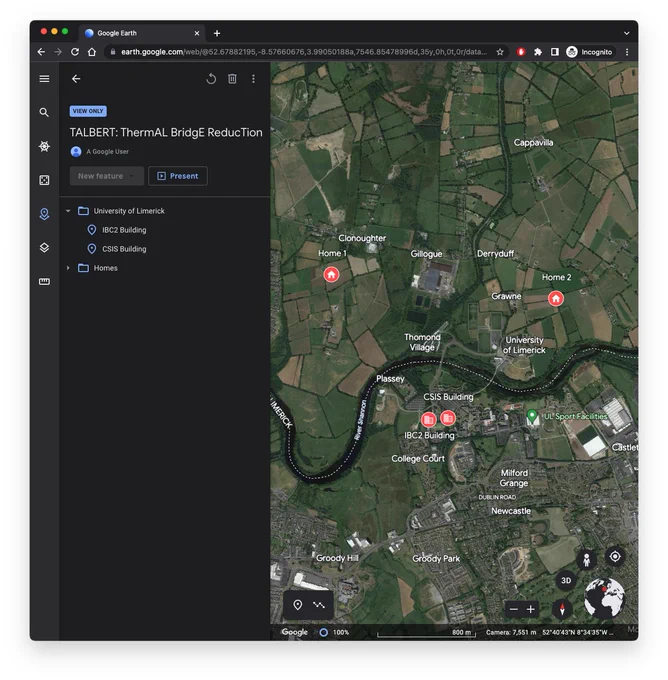Viewport: 668px width, 680px height.
Task: Click the browser back arrow
Action: [x=41, y=52]
